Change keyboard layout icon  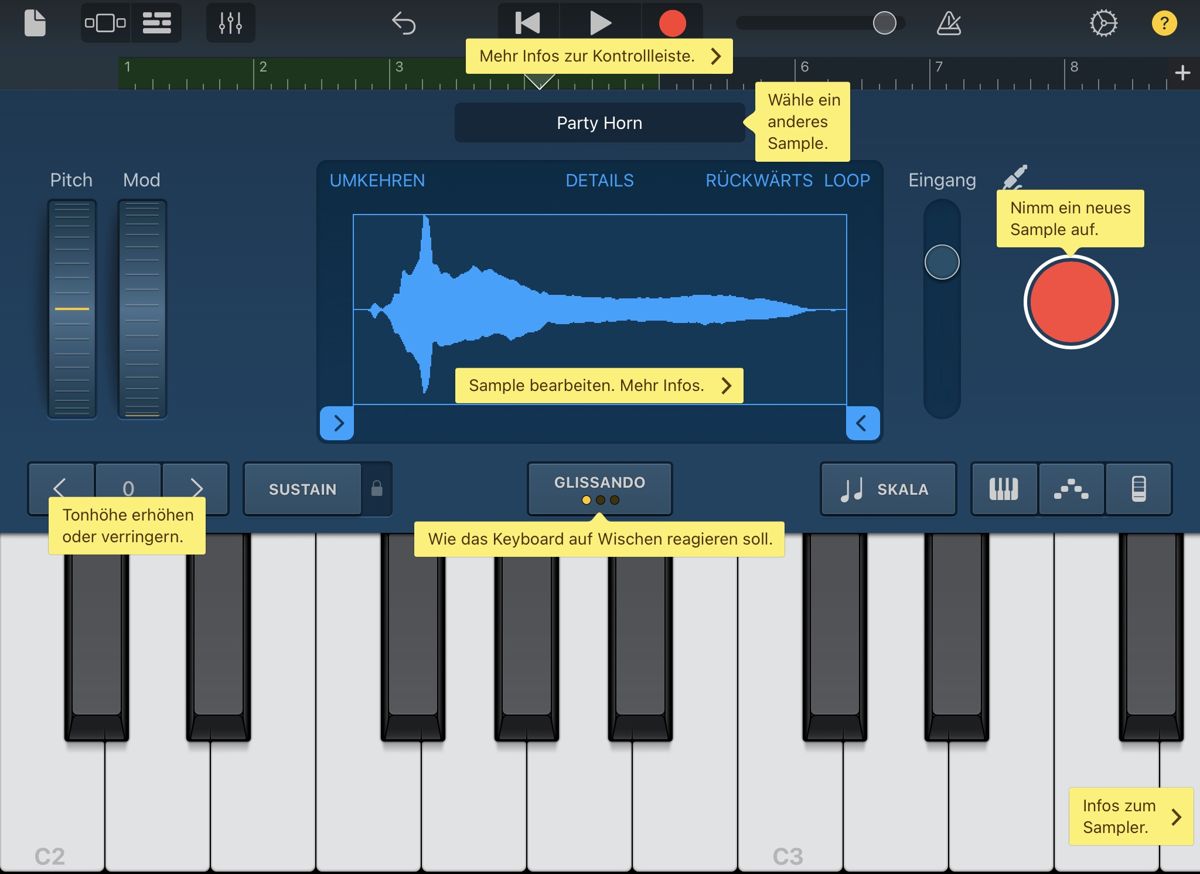[1004, 489]
